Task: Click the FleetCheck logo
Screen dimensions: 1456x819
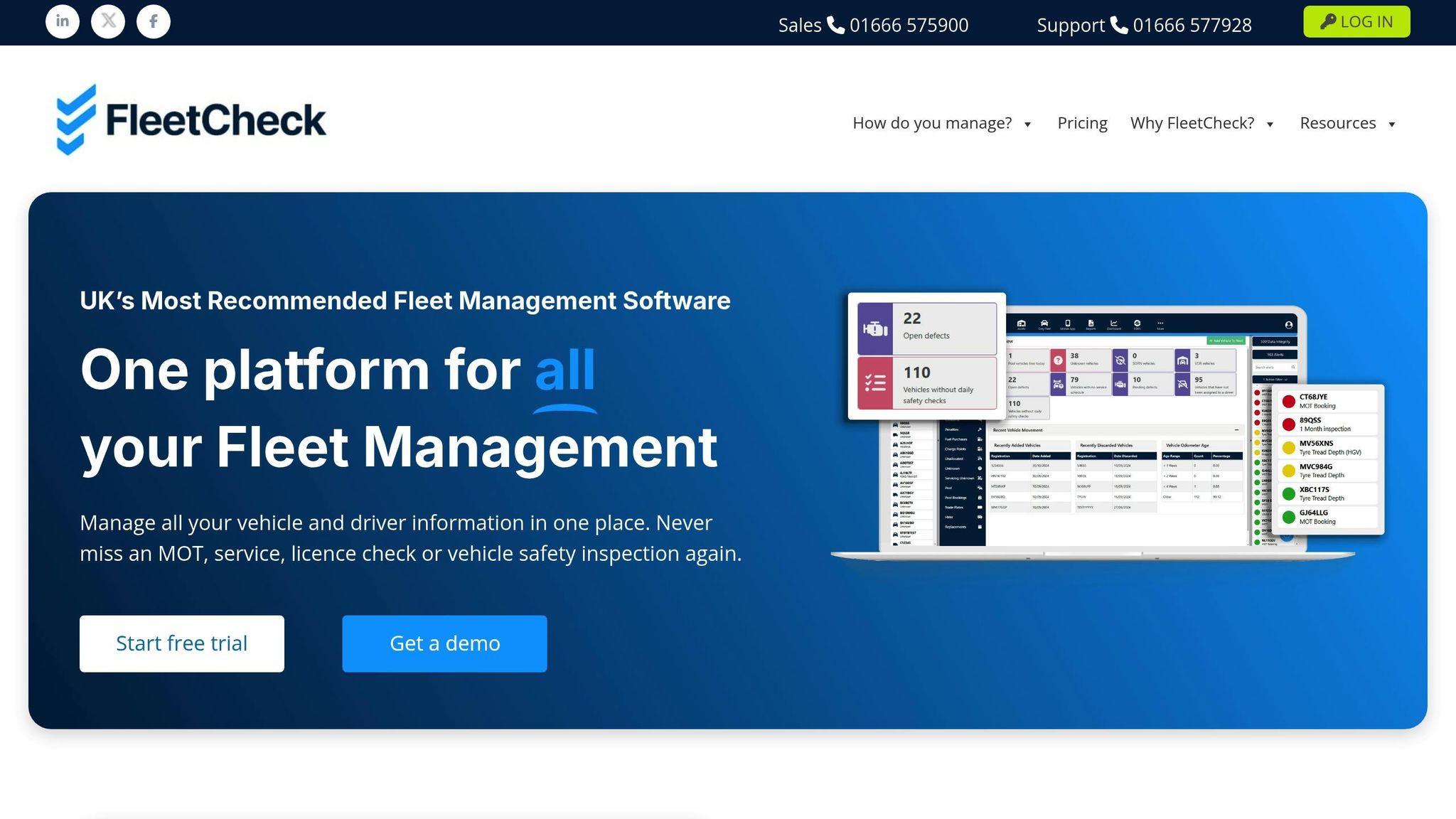Action: click(191, 119)
